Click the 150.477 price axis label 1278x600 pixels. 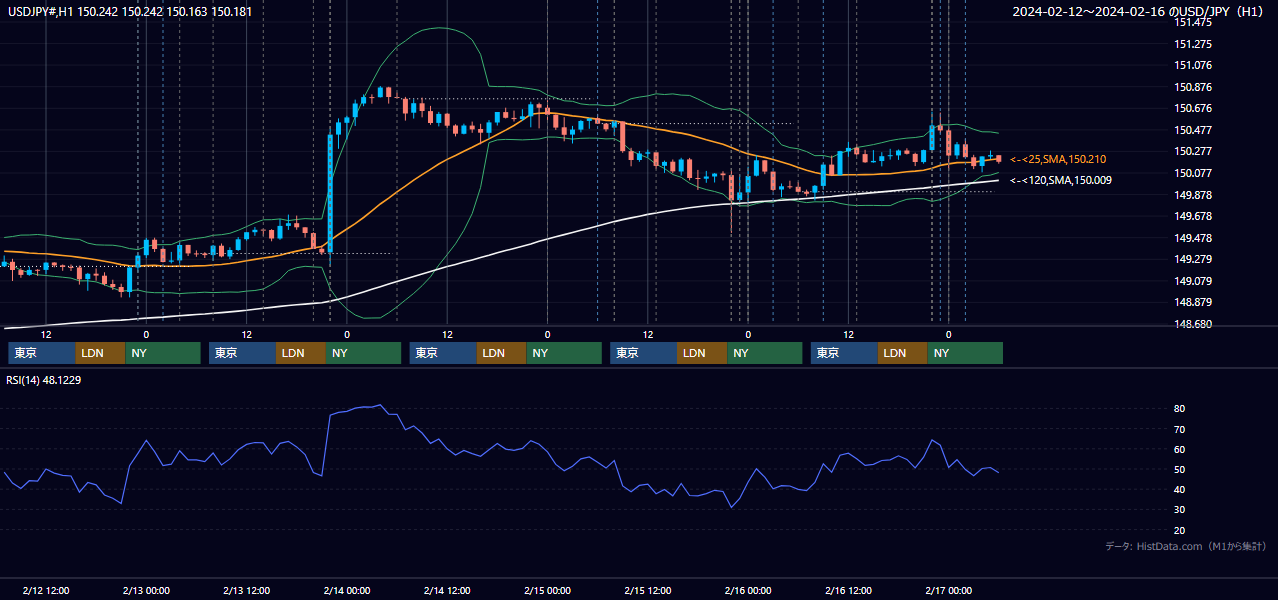pyautogui.click(x=1193, y=130)
